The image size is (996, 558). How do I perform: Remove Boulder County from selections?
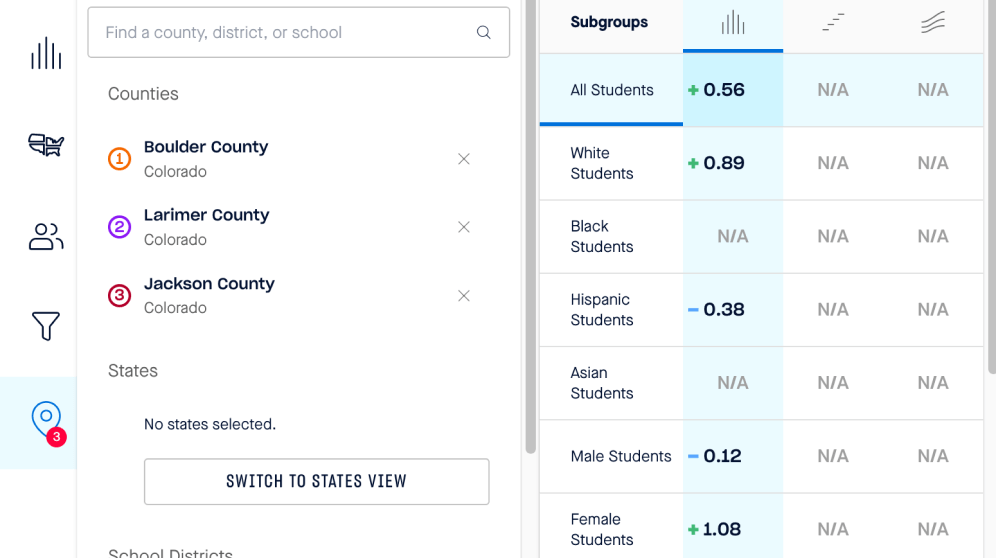click(464, 159)
